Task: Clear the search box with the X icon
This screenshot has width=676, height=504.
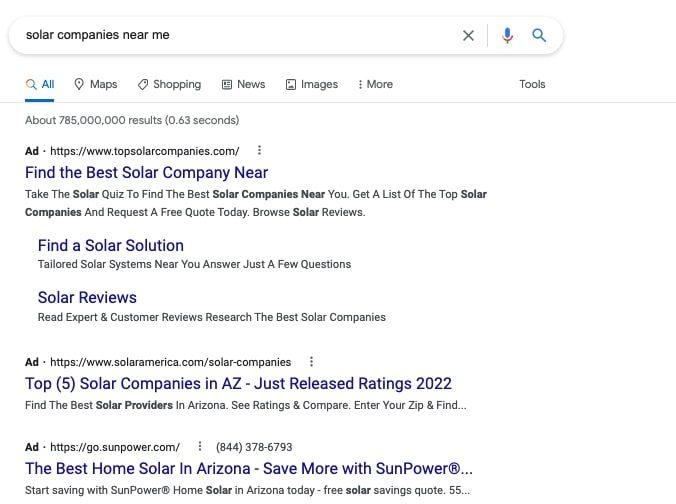Action: coord(468,35)
